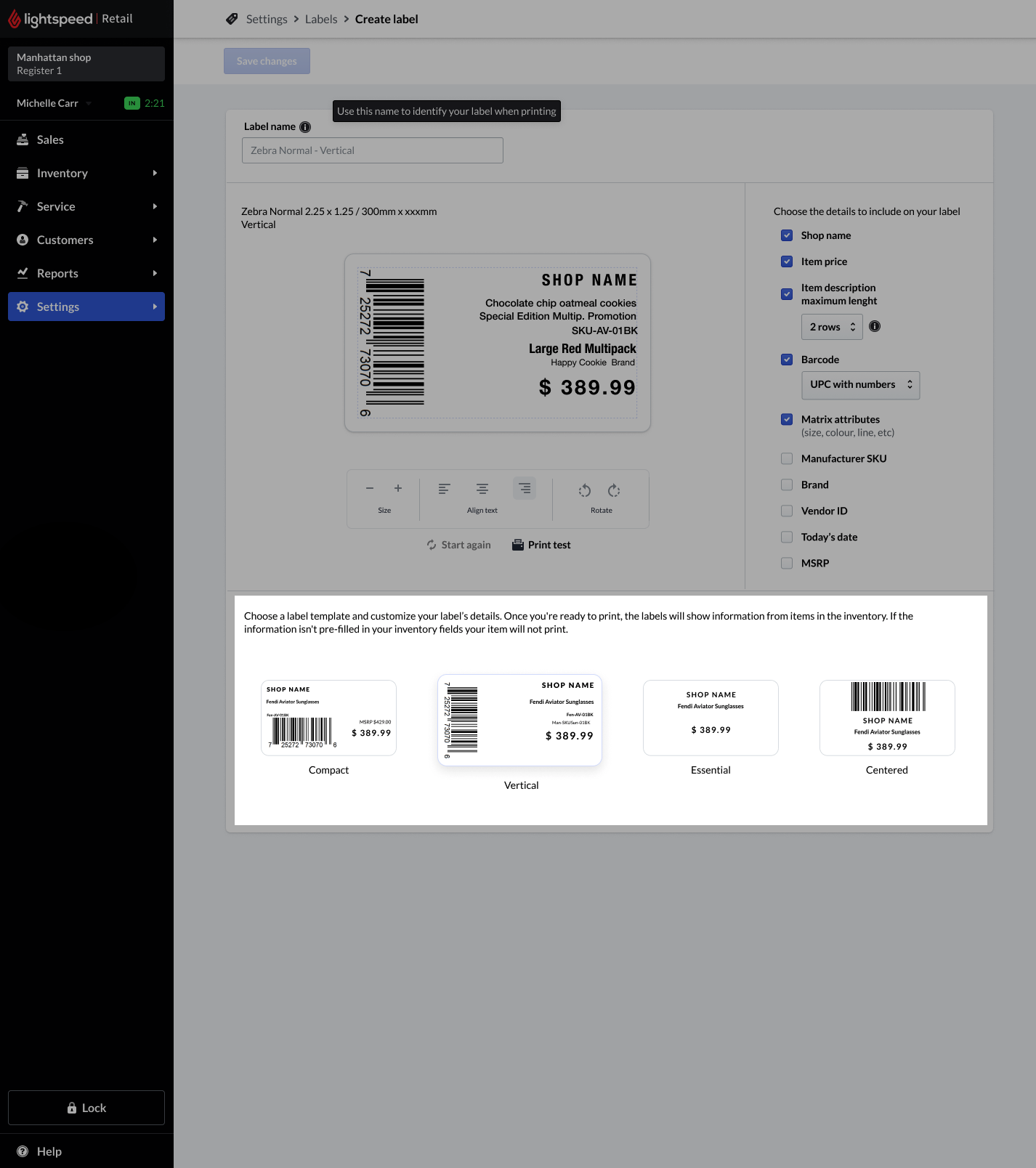1036x1168 pixels.
Task: Click the Service hammer icon
Action: point(23,206)
